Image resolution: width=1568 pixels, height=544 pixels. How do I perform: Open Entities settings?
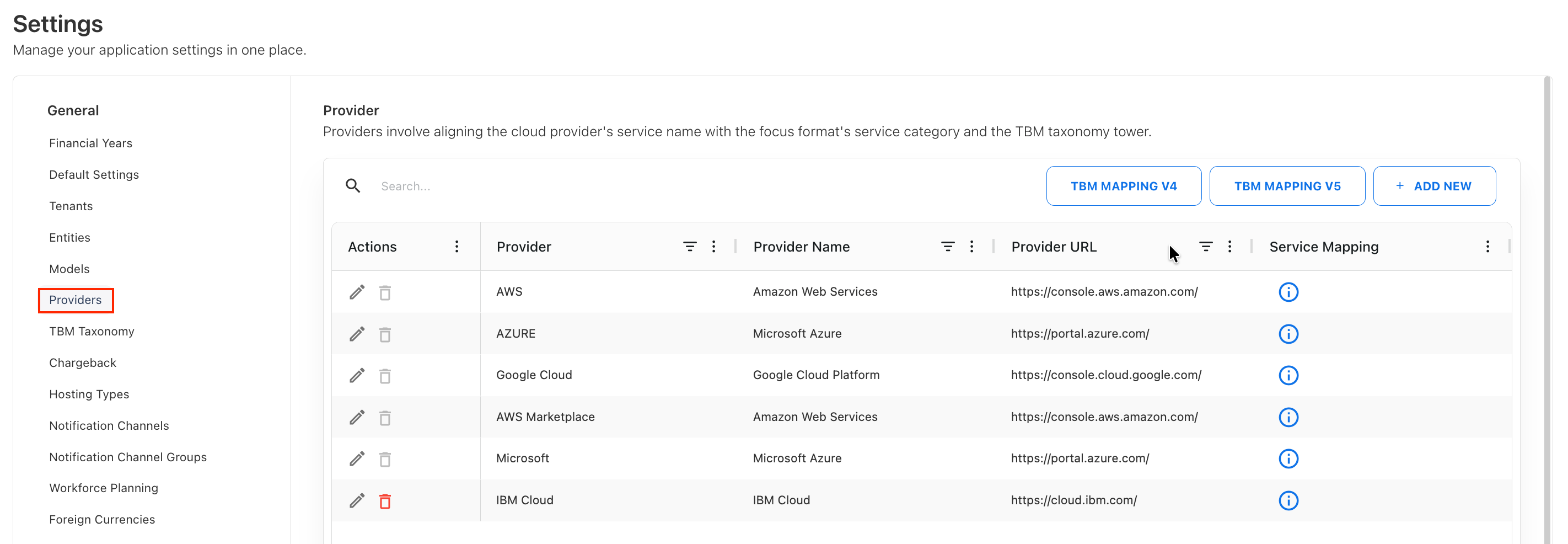point(69,238)
